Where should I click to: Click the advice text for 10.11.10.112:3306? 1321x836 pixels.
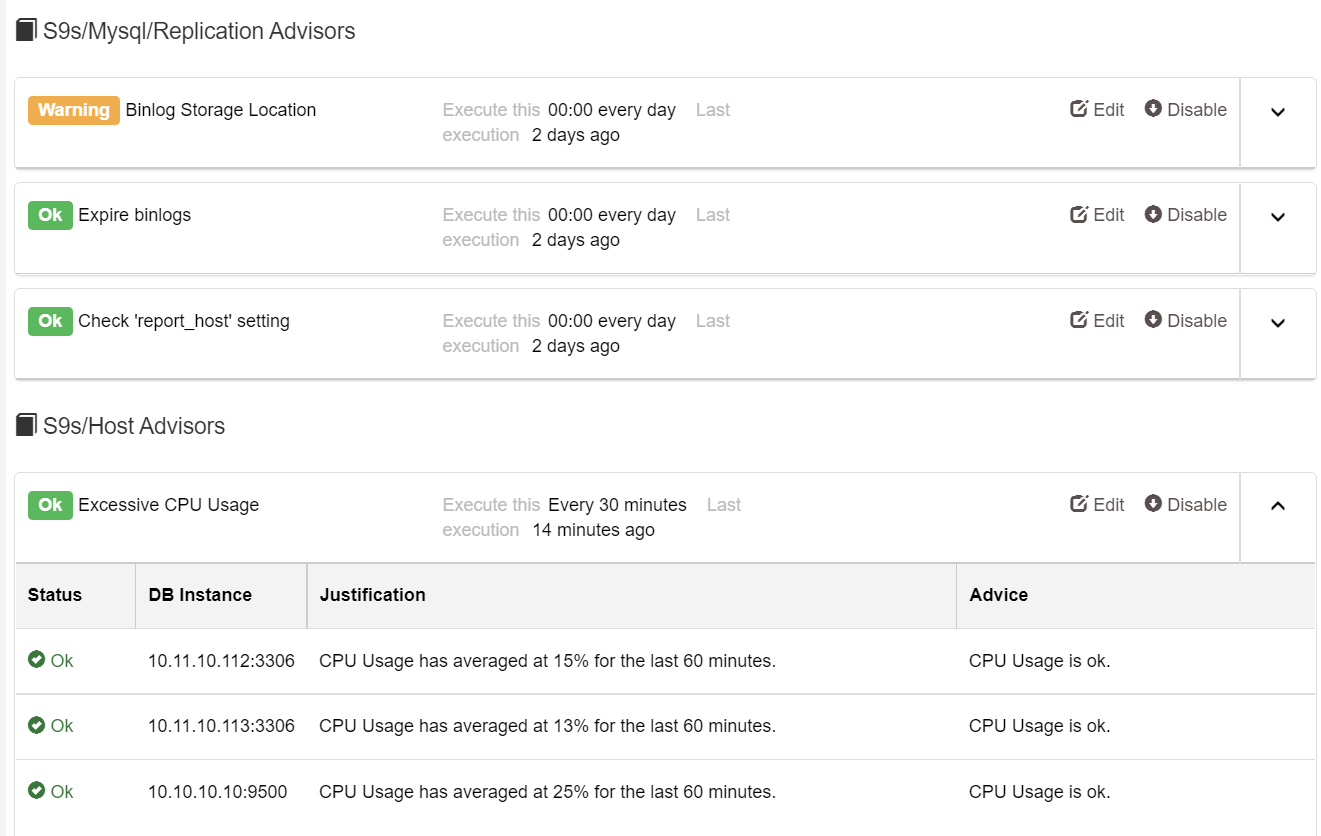(1040, 661)
